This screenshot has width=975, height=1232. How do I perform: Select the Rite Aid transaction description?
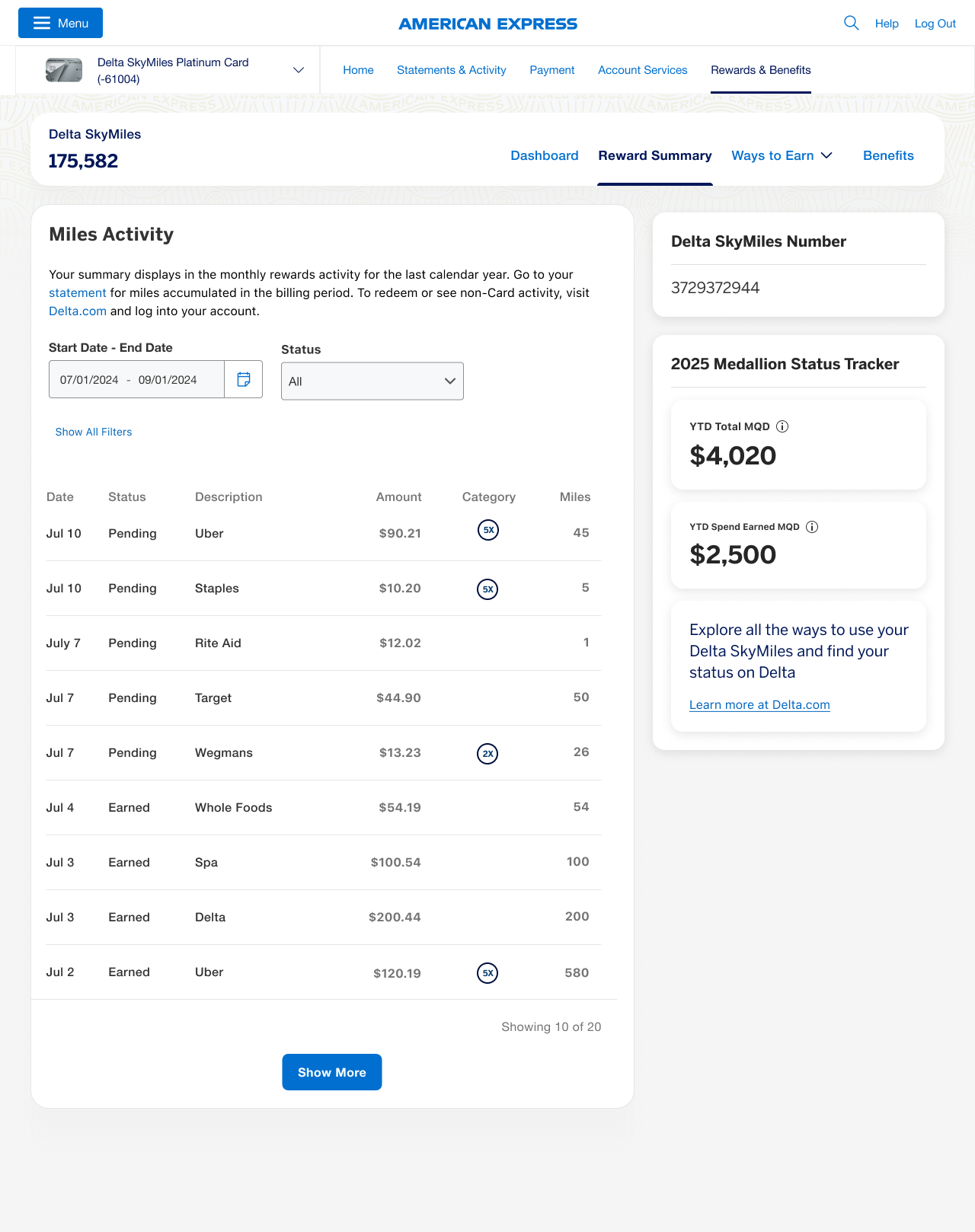(x=218, y=643)
